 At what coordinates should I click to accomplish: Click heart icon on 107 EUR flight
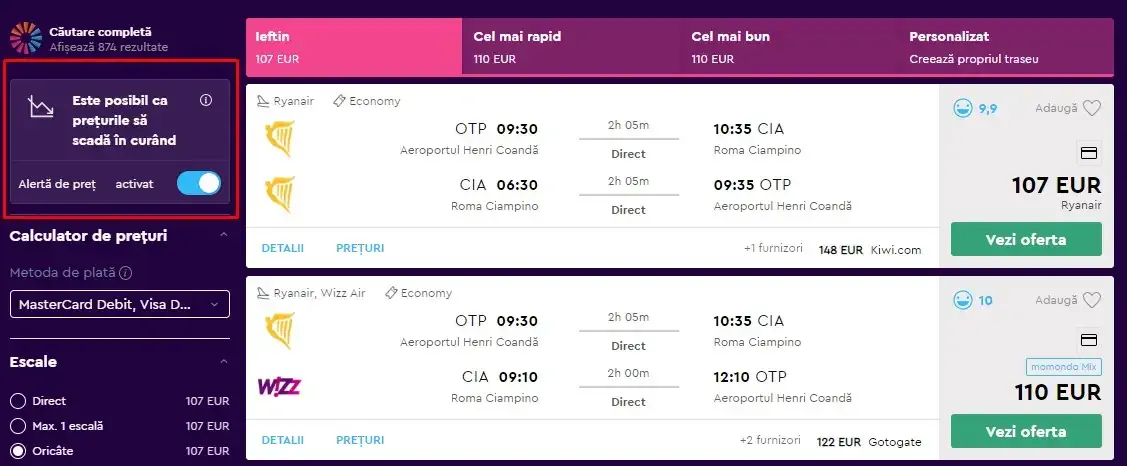tap(1092, 109)
